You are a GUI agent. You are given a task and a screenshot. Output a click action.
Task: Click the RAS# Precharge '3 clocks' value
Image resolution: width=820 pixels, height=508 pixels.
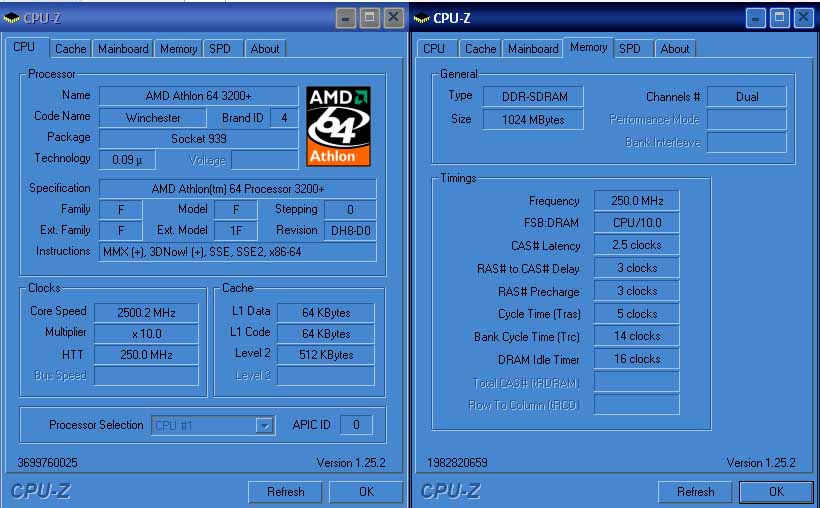tap(636, 291)
